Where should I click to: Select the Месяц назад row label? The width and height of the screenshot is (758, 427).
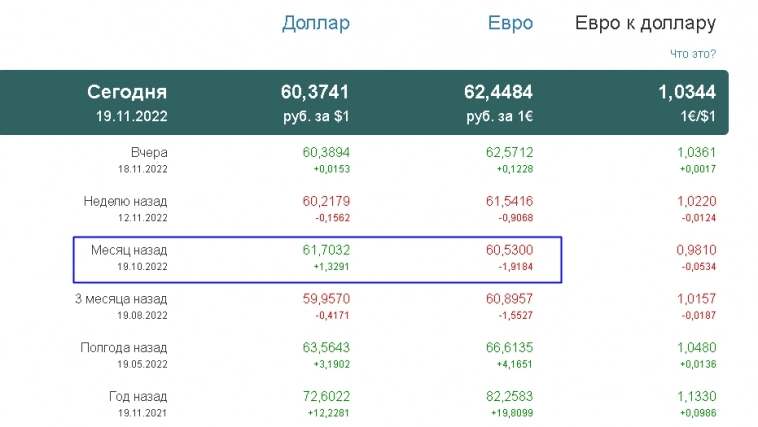[129, 250]
